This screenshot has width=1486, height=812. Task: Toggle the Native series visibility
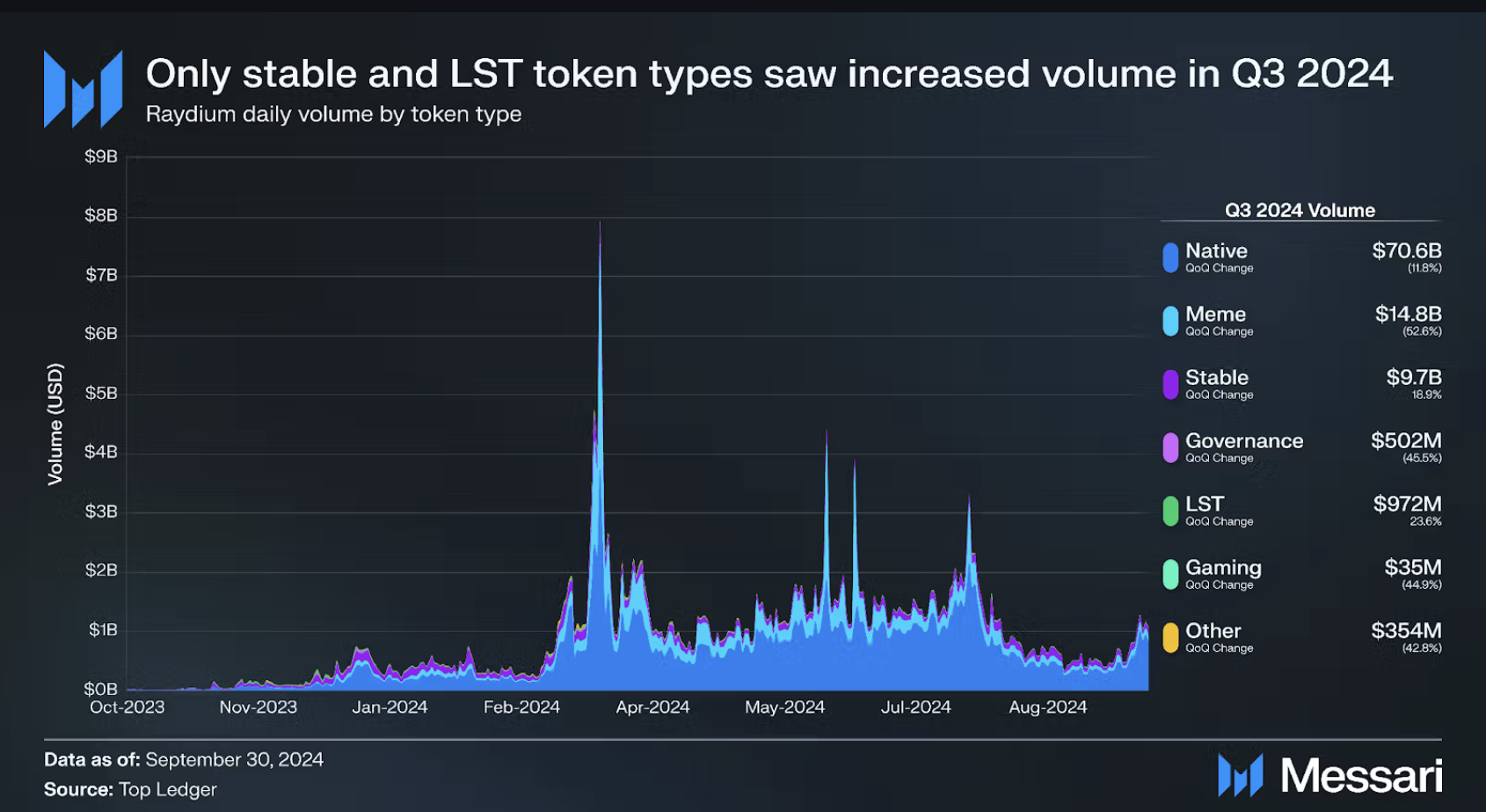pos(1216,250)
